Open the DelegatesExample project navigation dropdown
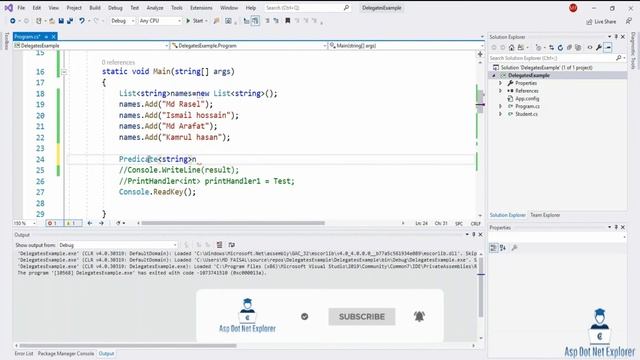The height and width of the screenshot is (360, 640). point(91,46)
